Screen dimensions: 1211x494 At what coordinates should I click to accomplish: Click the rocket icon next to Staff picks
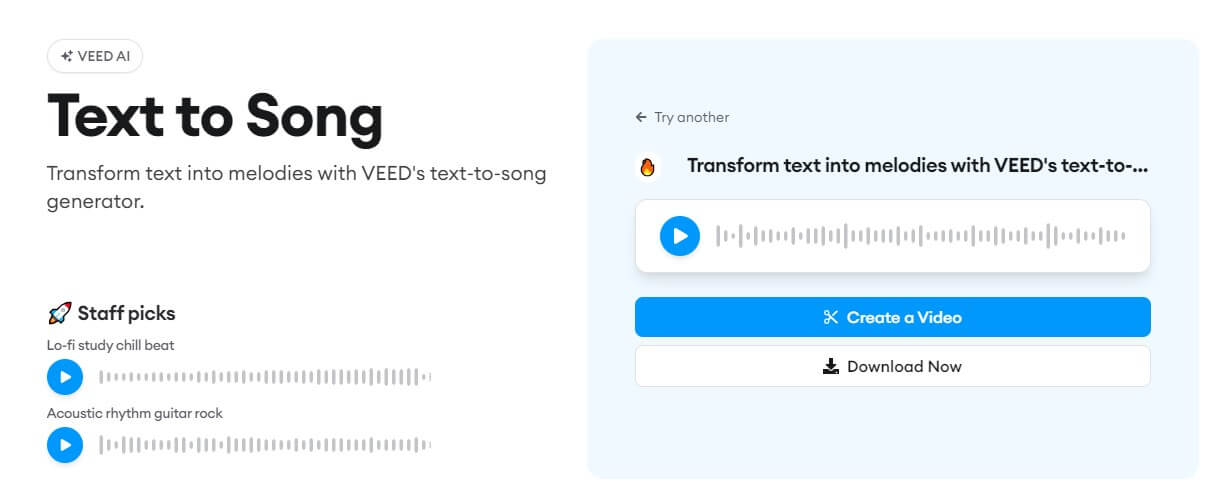59,314
